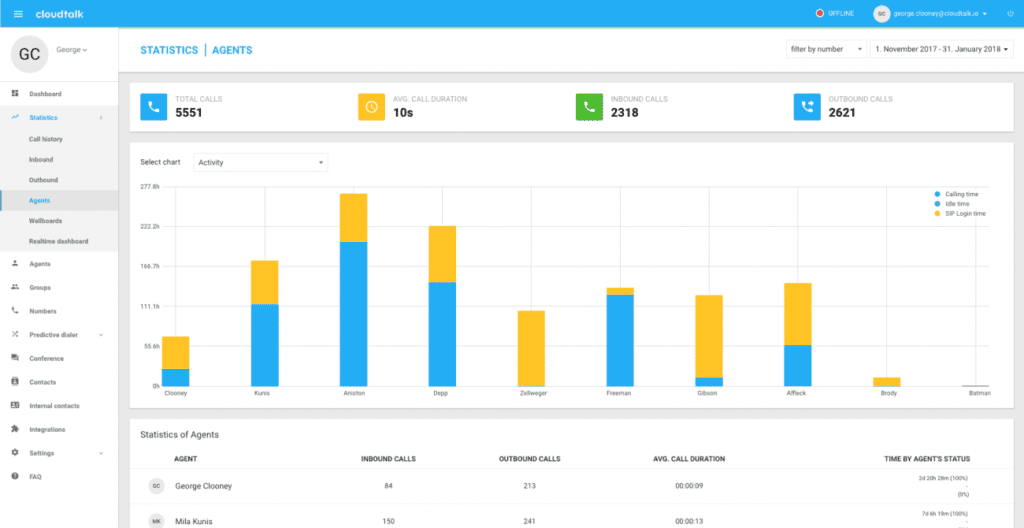1024x528 pixels.
Task: Click the Aniston blue bar segment
Action: [353, 314]
